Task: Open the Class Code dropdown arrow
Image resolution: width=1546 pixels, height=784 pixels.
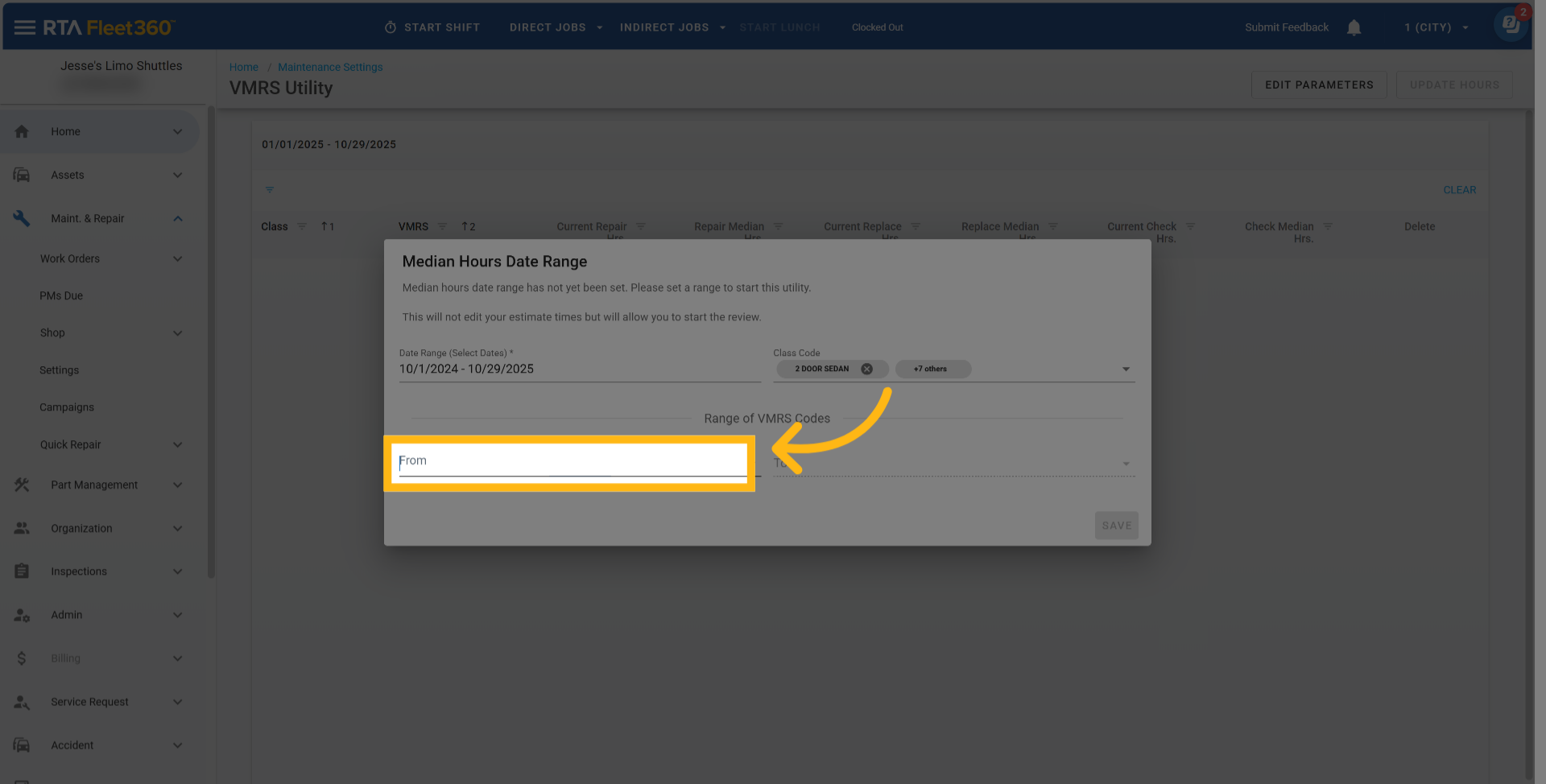Action: pos(1126,369)
